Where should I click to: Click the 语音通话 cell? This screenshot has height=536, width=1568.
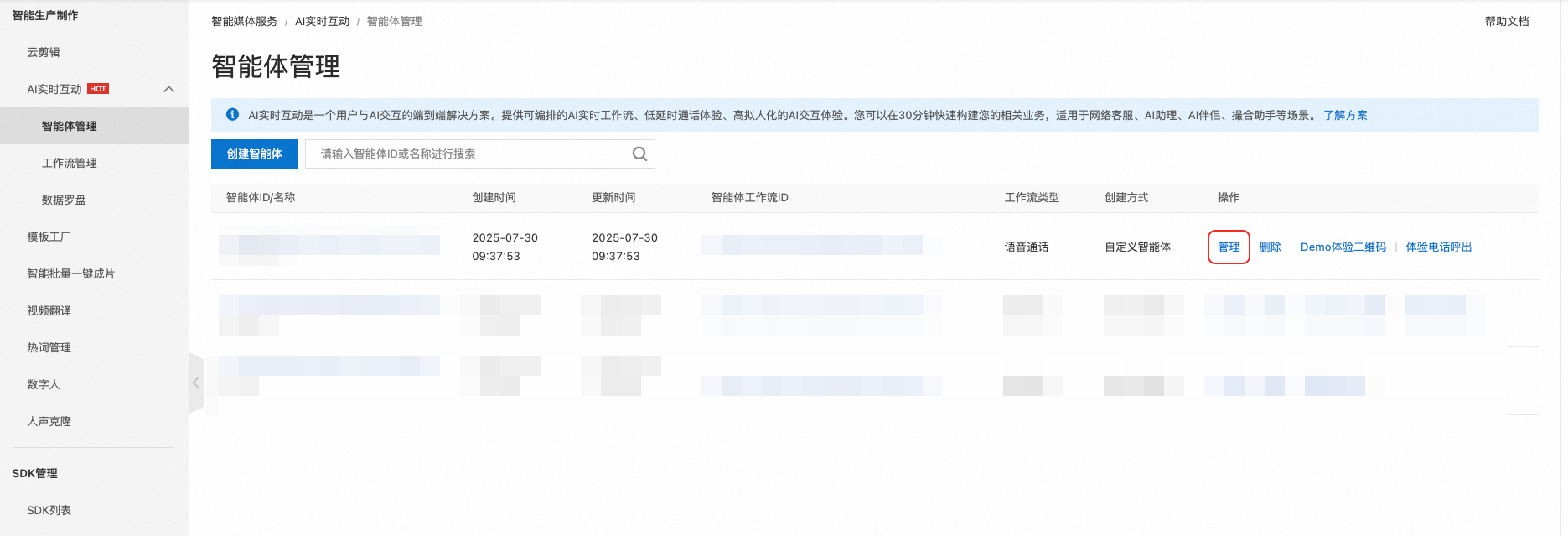(x=1027, y=247)
